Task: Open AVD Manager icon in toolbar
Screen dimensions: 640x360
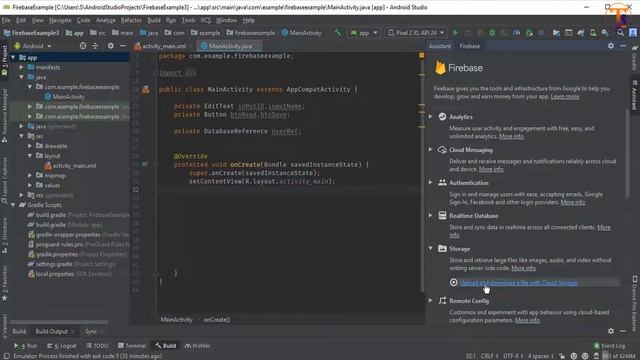Action: 593,33
